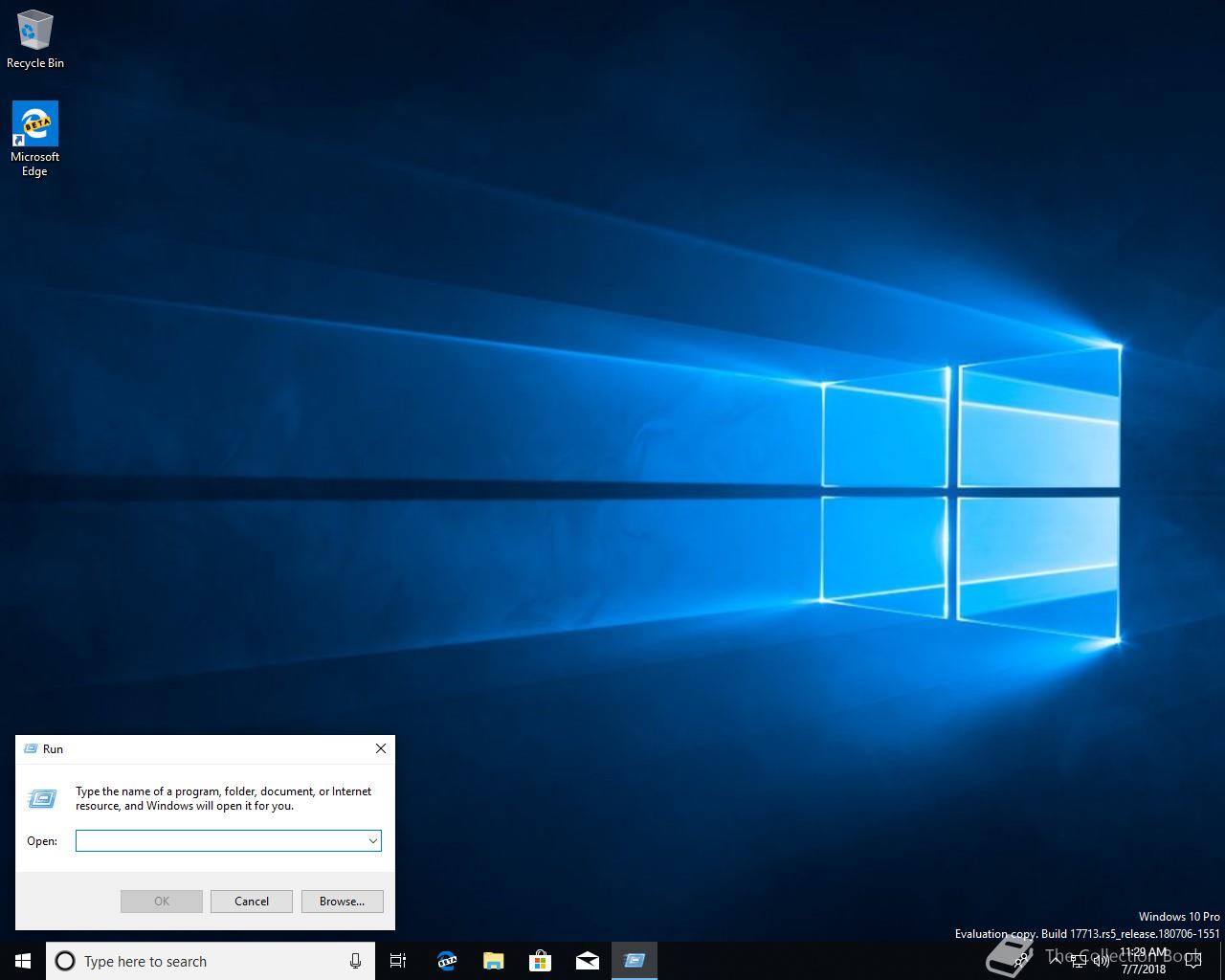The image size is (1225, 980).
Task: Click the Cortana circle icon in search box
Action: point(65,961)
